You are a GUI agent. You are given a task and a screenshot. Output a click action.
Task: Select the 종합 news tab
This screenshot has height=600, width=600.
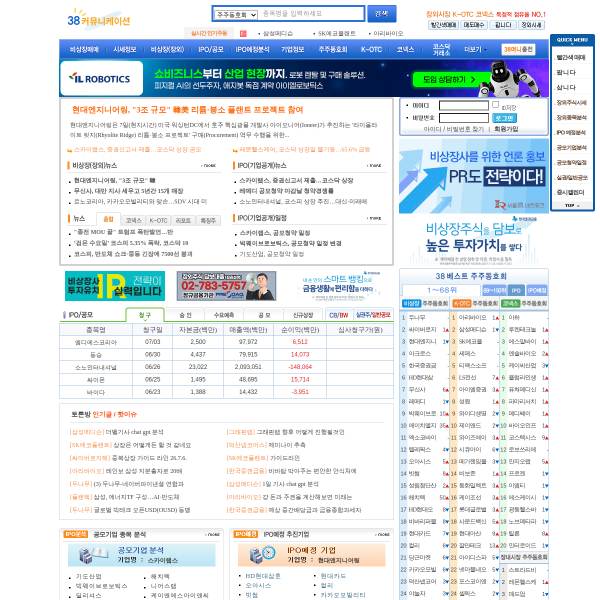(x=108, y=219)
